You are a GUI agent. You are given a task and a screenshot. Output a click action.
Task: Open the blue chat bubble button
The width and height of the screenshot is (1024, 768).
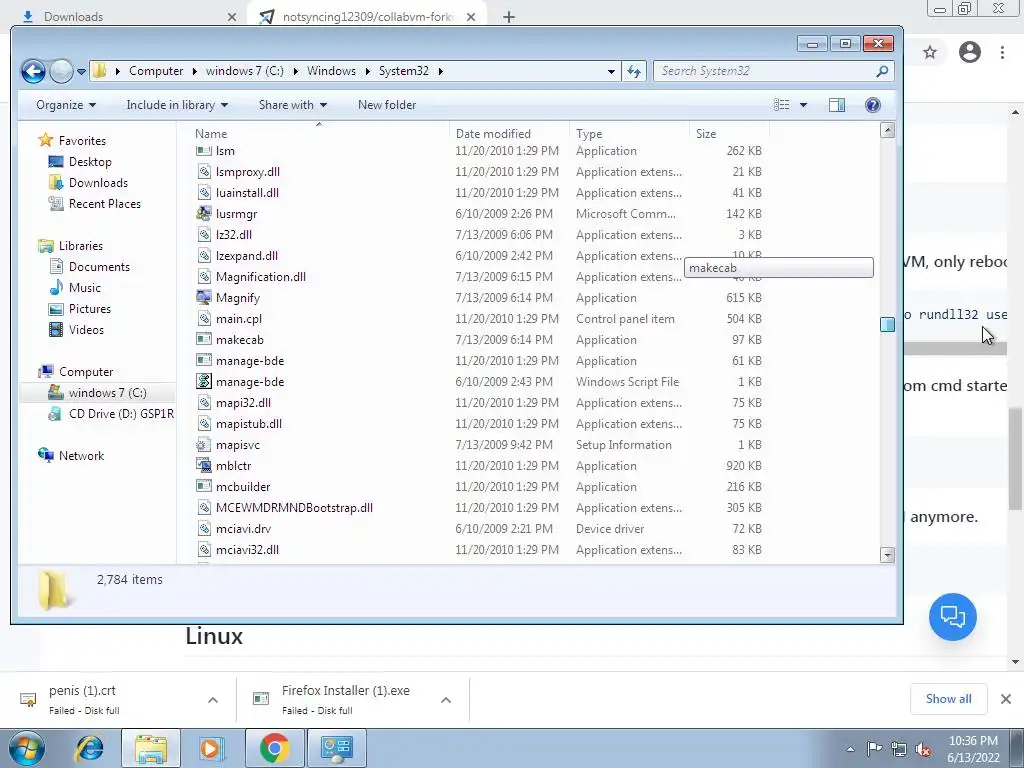click(952, 616)
